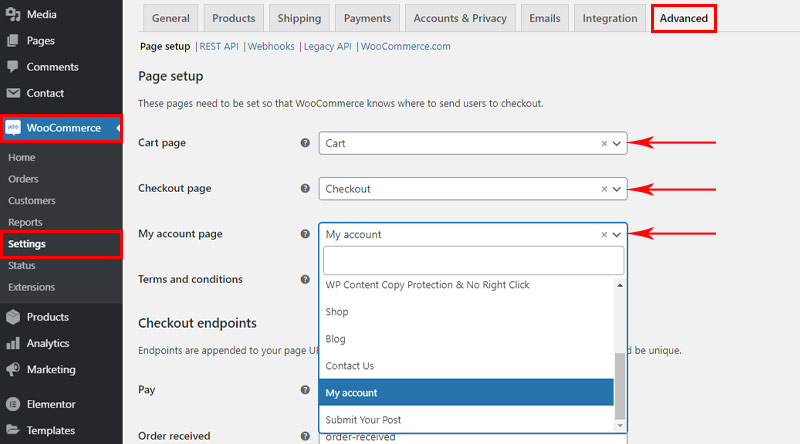Open the Webhooks sub-section link
Viewport: 800px width, 444px height.
click(271, 46)
